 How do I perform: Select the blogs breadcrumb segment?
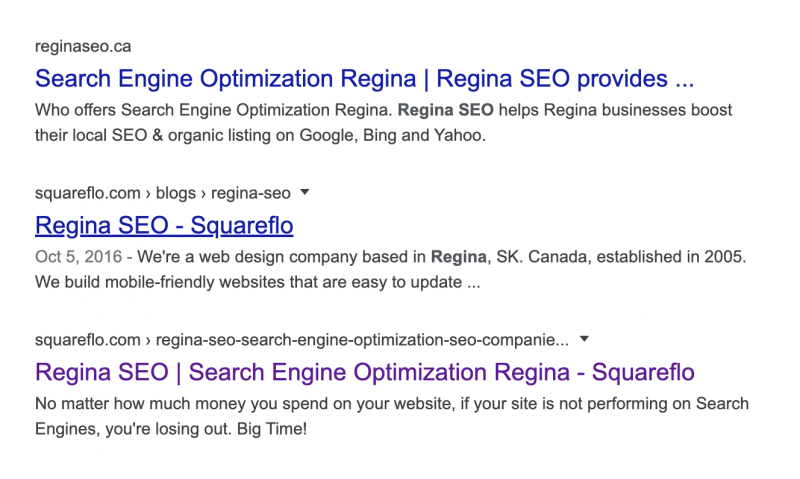(x=176, y=193)
